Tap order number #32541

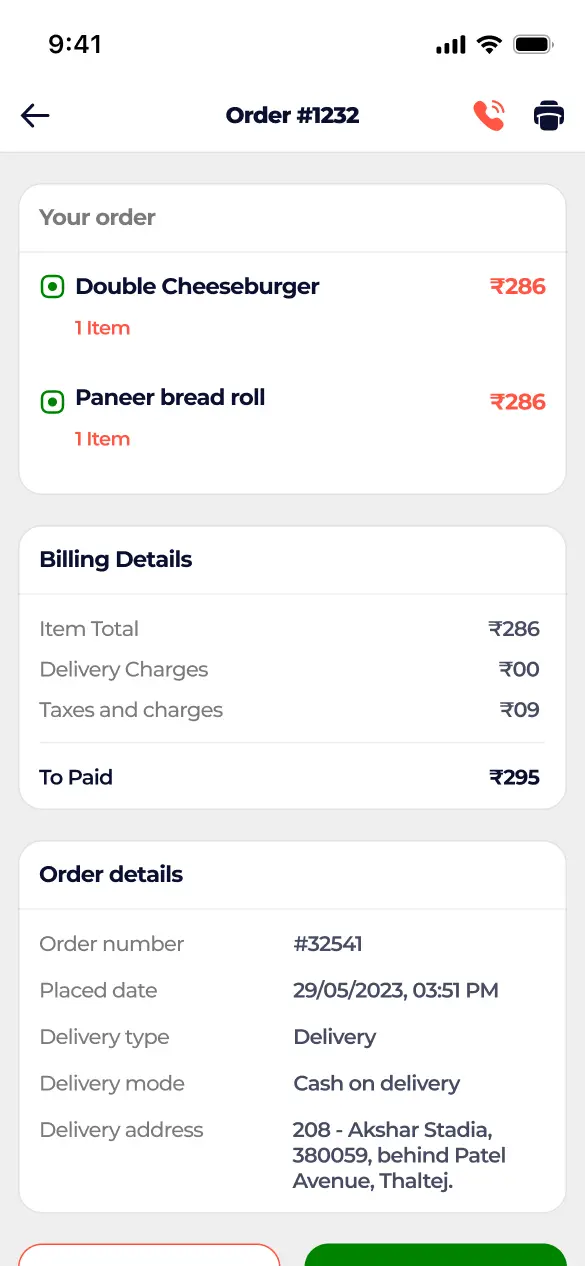click(x=328, y=944)
